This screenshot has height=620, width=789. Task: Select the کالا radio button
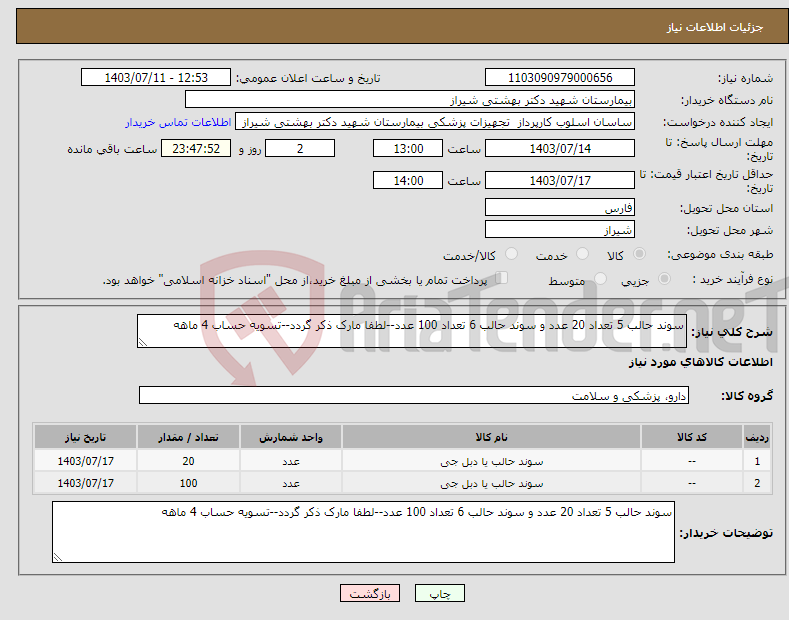point(639,254)
